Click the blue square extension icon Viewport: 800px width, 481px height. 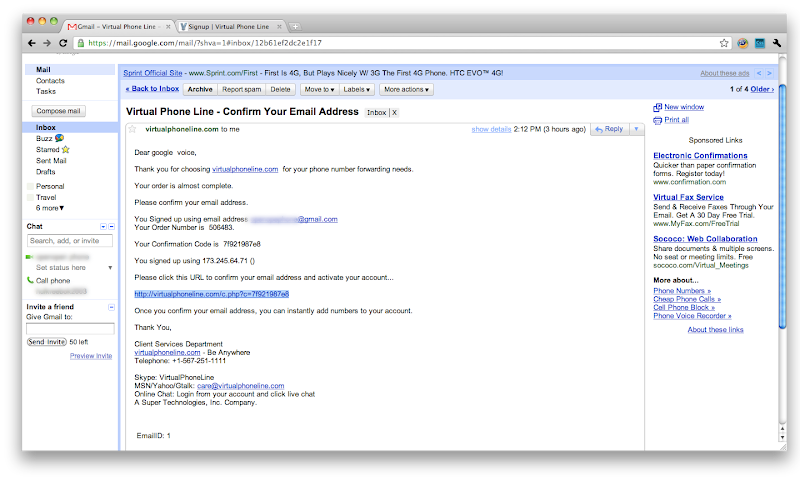[x=760, y=43]
